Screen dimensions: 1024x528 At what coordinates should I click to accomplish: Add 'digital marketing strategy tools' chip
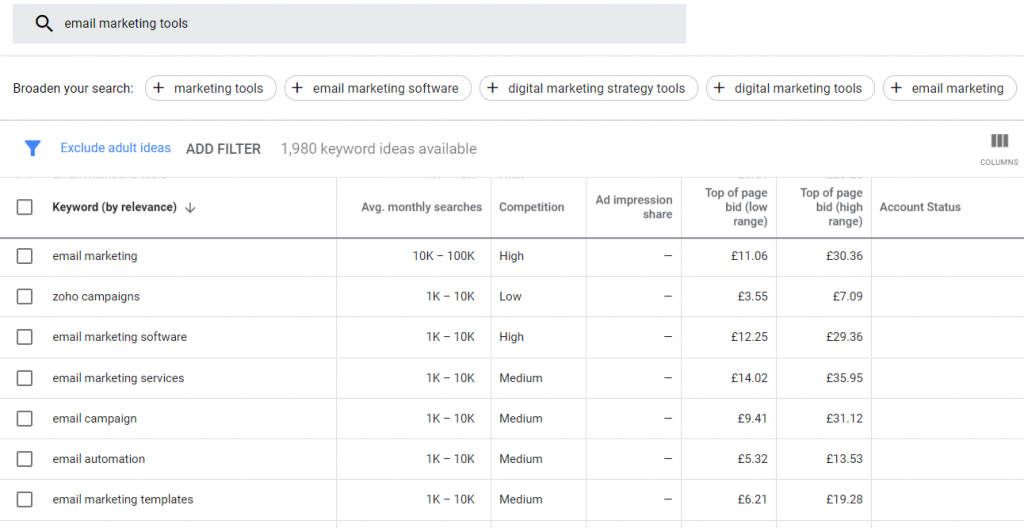[588, 88]
